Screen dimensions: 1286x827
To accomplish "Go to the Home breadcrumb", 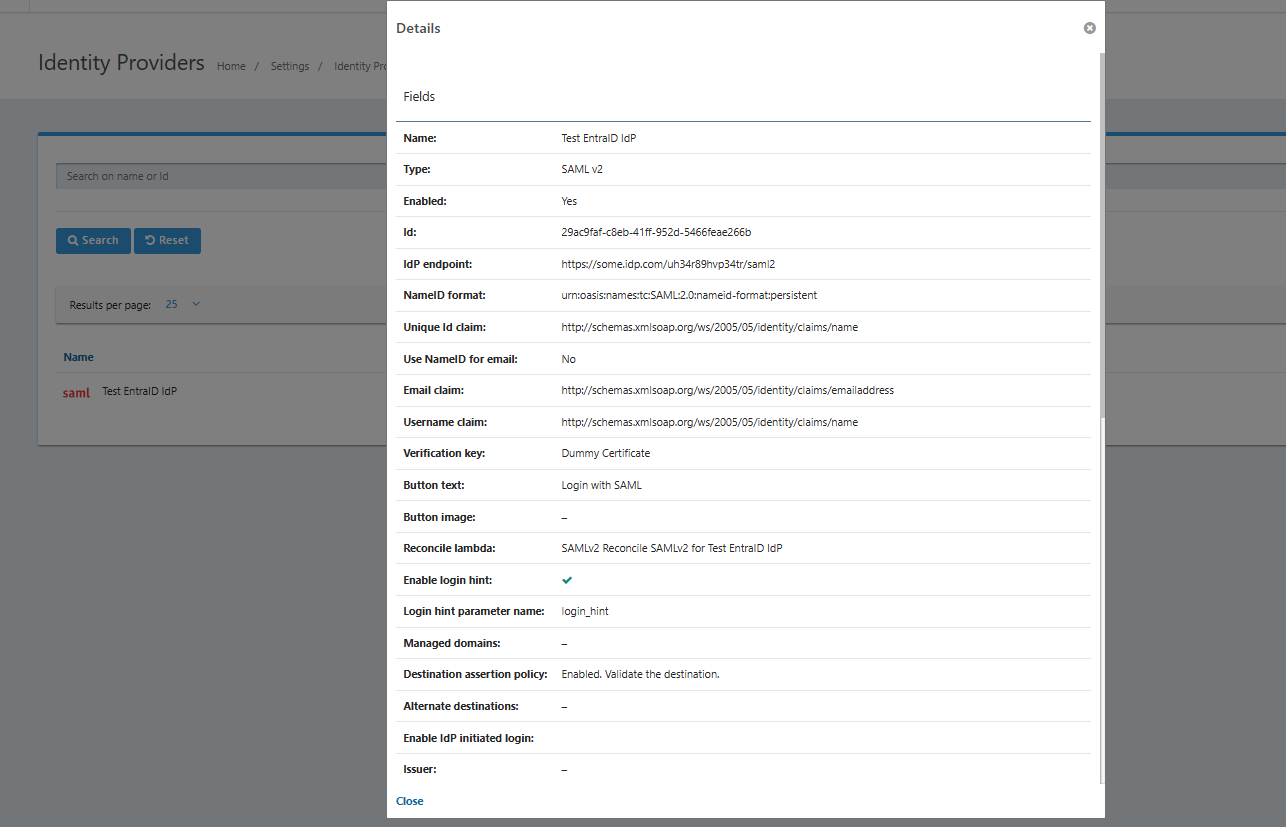I will [231, 66].
